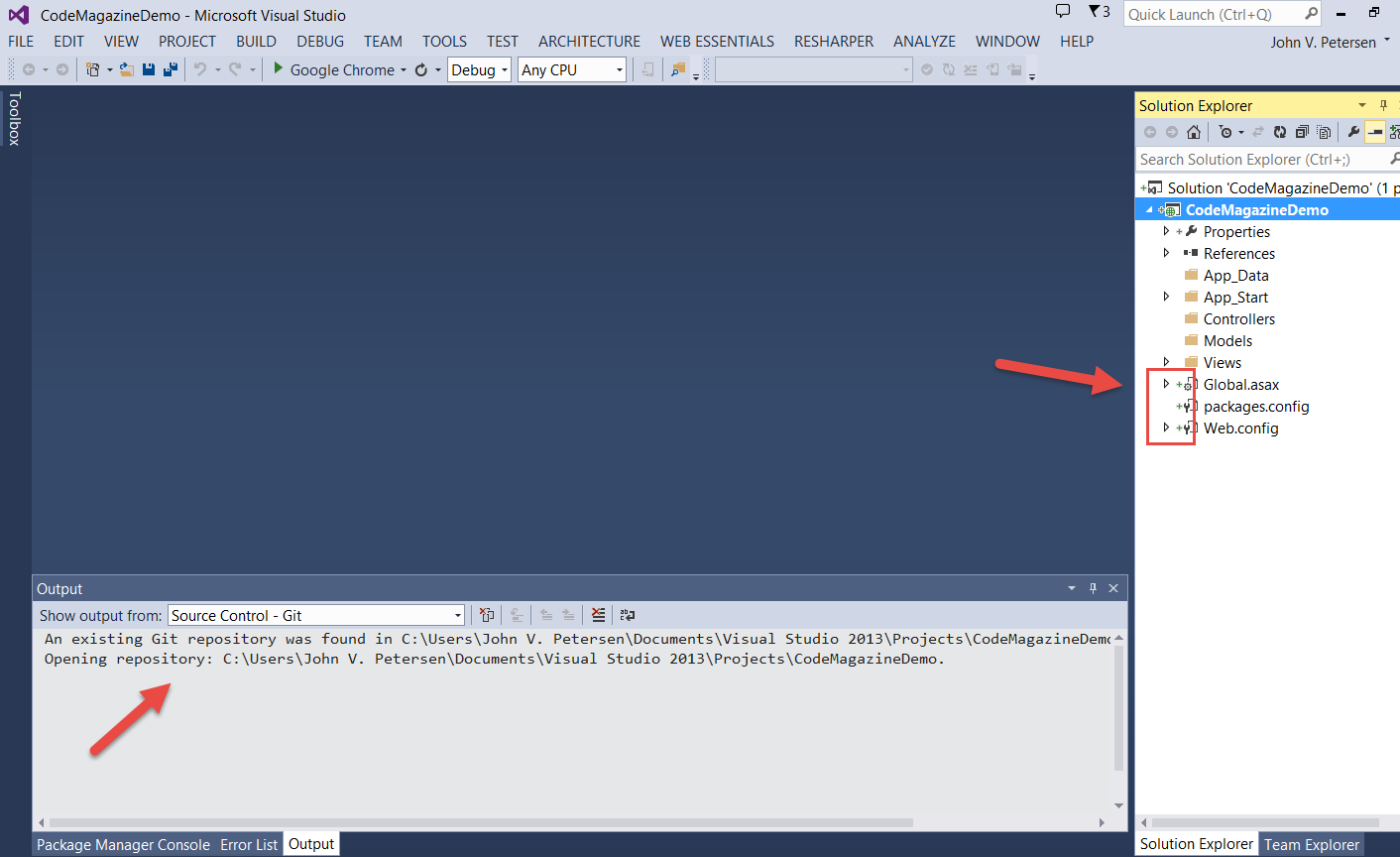Click Solution Explorer Home icon
The height and width of the screenshot is (857, 1400).
click(1194, 132)
